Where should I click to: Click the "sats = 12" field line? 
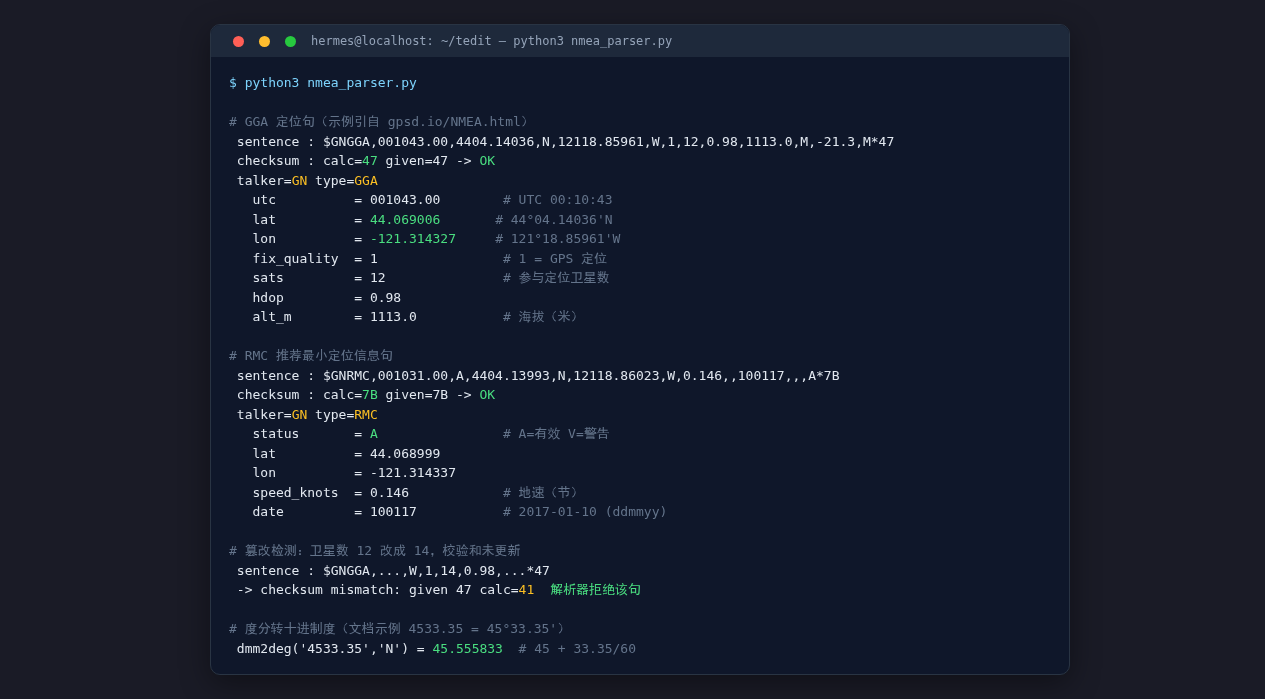point(319,278)
